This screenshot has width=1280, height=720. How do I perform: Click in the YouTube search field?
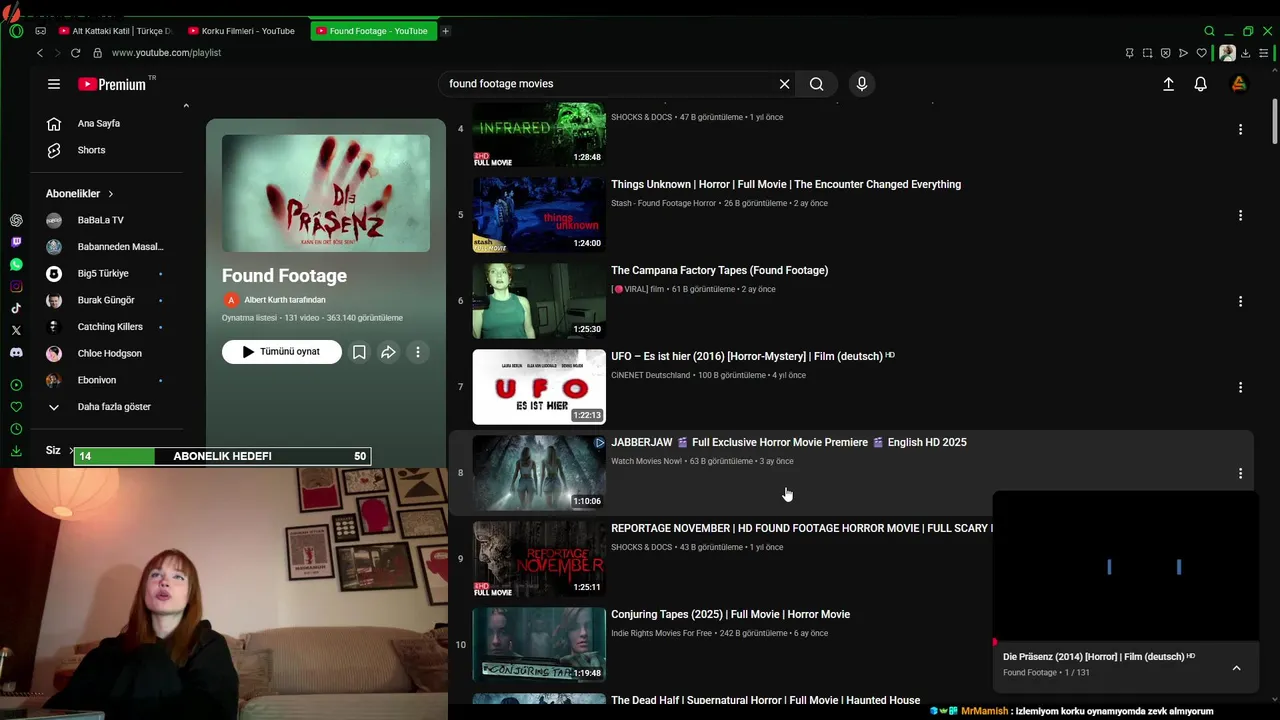click(x=610, y=84)
